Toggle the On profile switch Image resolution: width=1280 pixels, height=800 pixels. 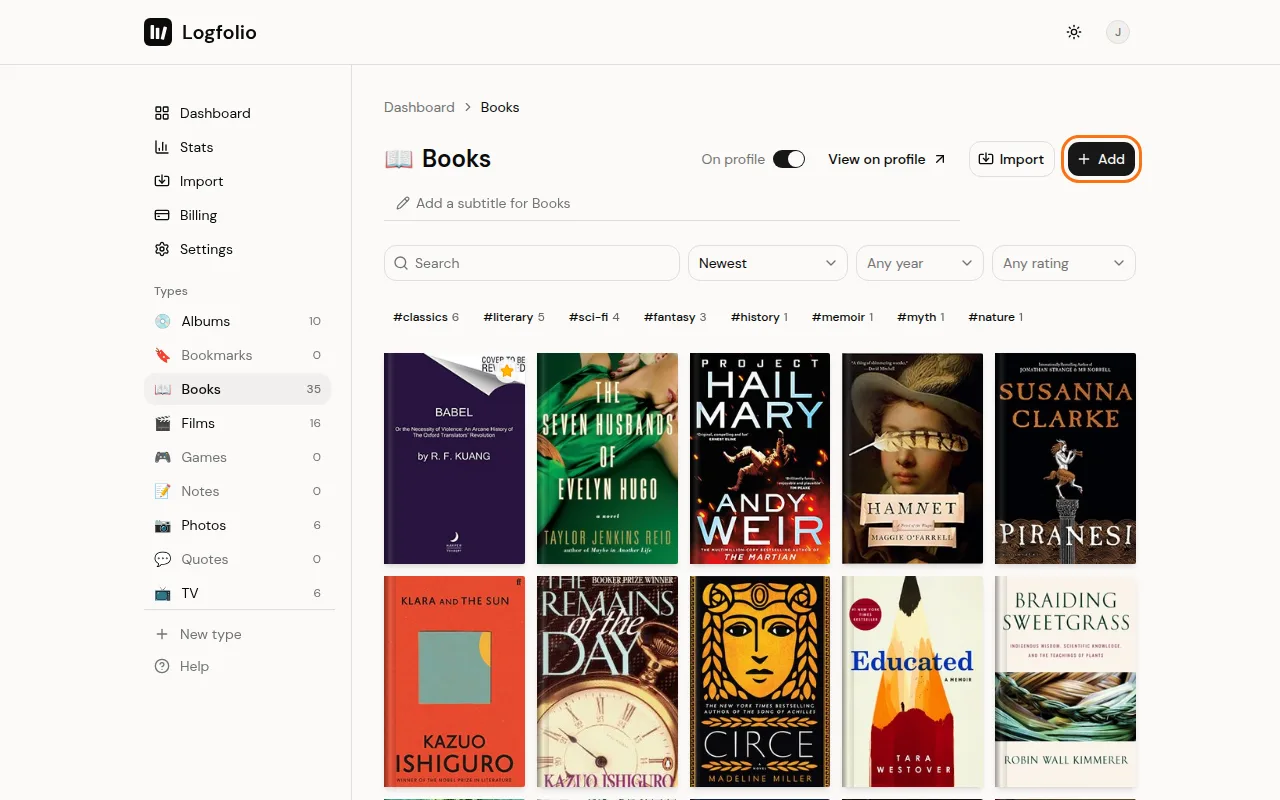coord(789,159)
